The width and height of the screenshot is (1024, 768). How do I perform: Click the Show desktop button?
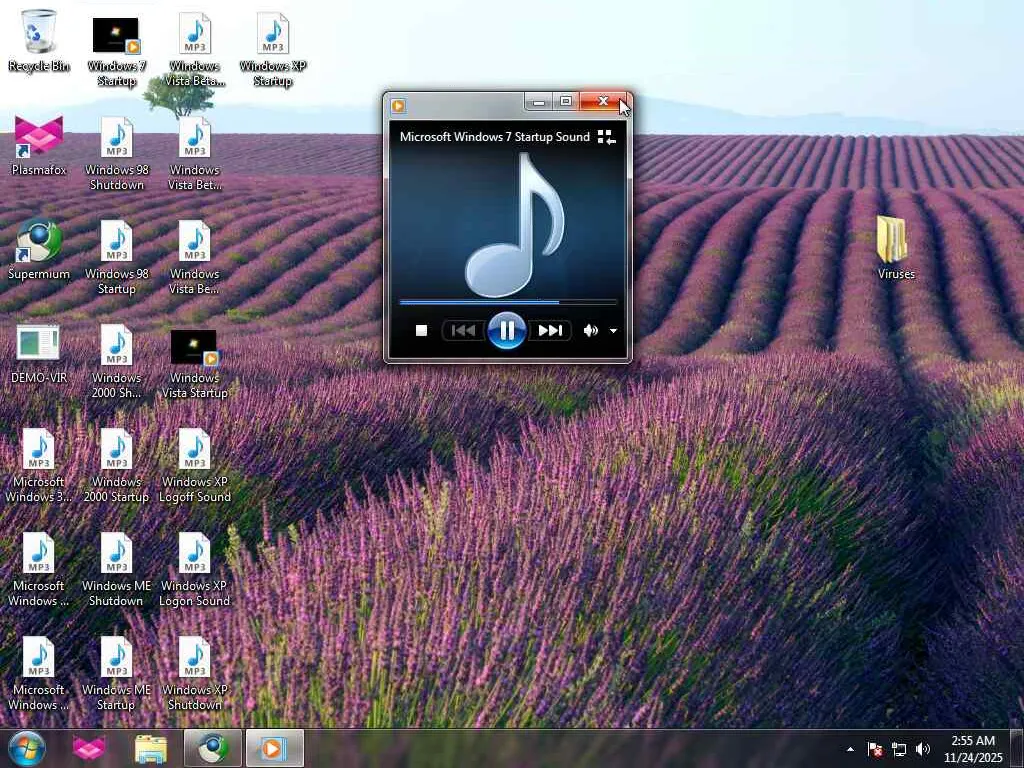[1018, 748]
